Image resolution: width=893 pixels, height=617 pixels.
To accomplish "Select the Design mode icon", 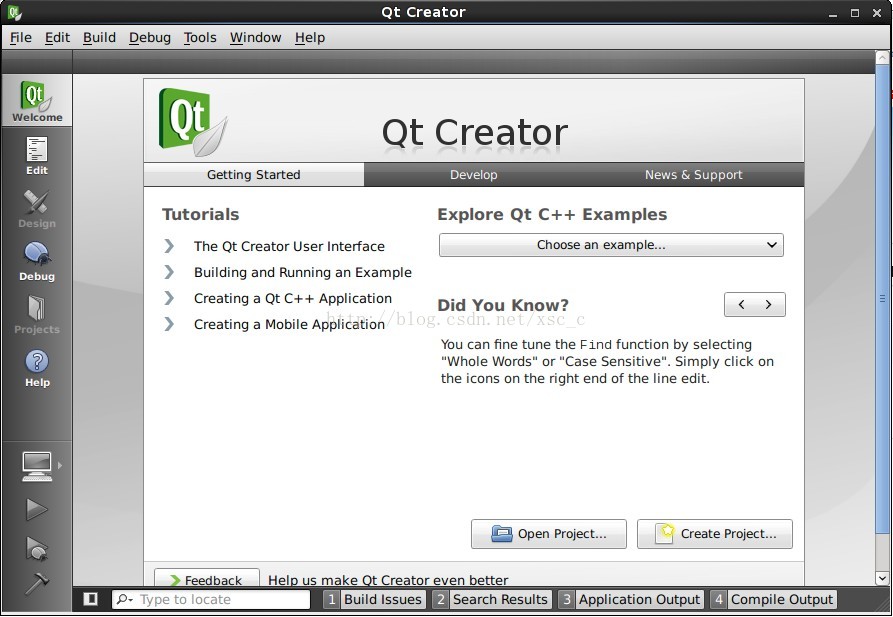I will tap(36, 209).
